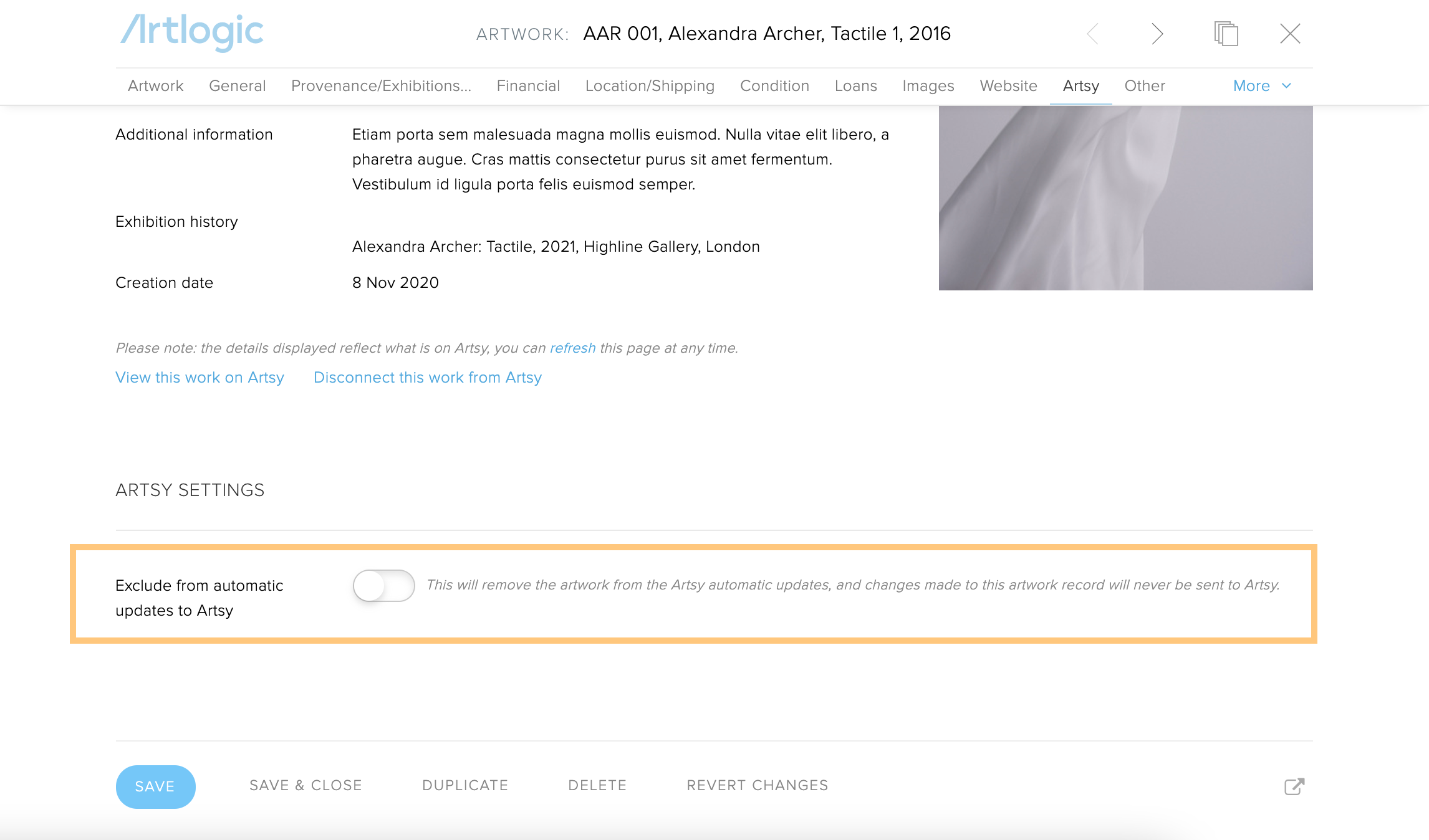Go to next artwork record arrow

[1157, 34]
